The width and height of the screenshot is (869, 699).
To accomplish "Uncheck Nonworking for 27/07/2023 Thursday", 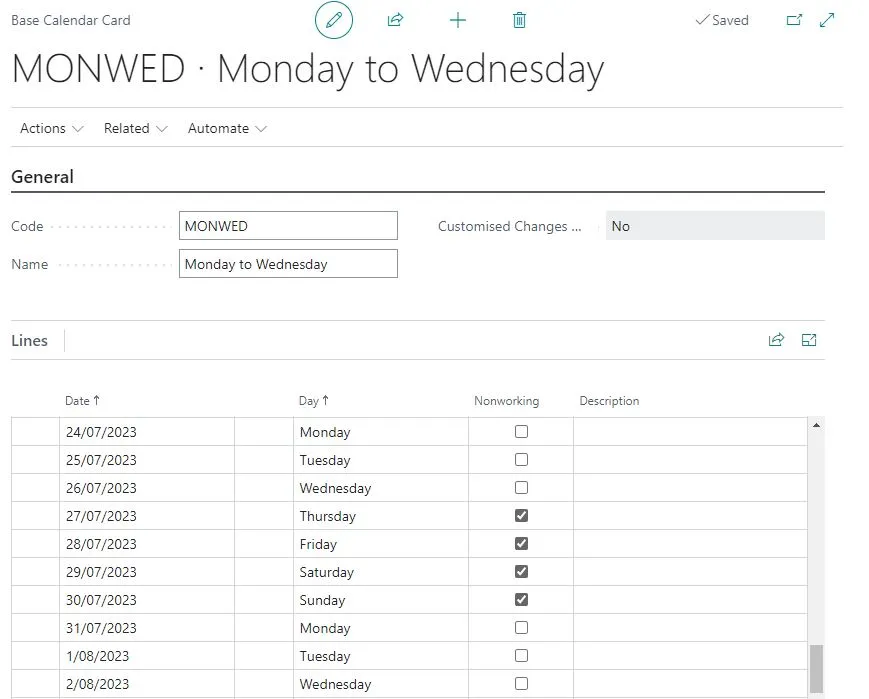I will pyautogui.click(x=522, y=516).
